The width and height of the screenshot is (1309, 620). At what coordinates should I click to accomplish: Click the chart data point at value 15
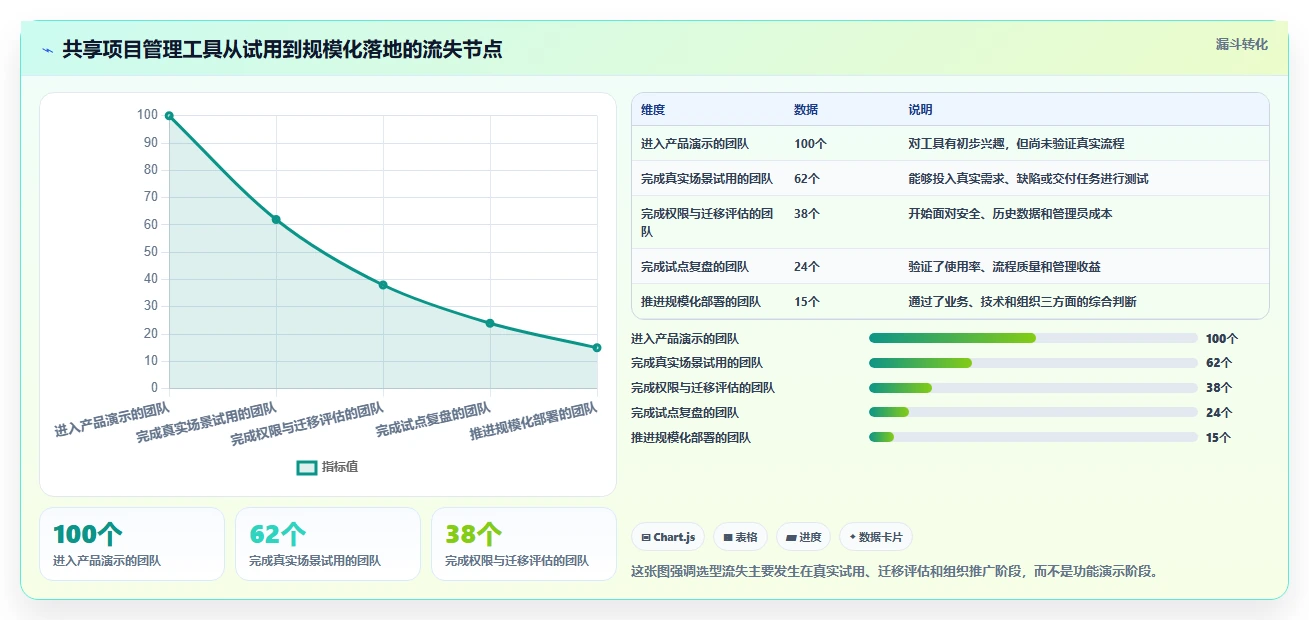[x=597, y=348]
